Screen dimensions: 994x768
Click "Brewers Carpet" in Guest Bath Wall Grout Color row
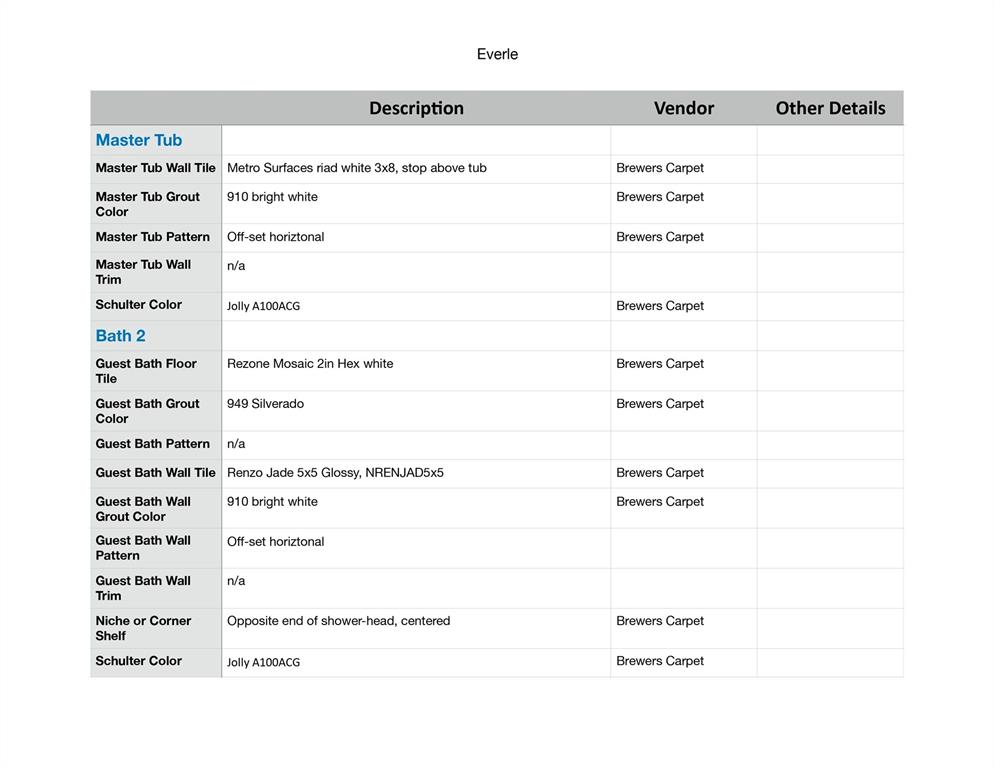tap(660, 502)
